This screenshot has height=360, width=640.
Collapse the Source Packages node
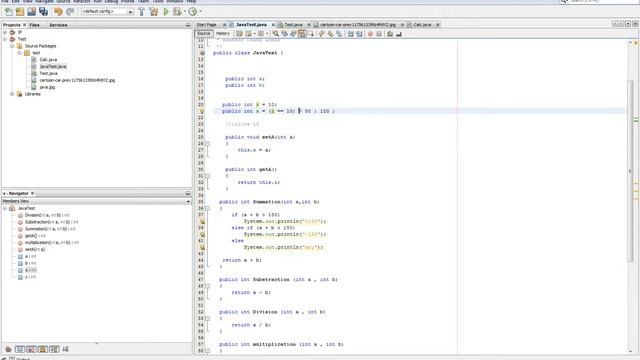click(x=12, y=46)
